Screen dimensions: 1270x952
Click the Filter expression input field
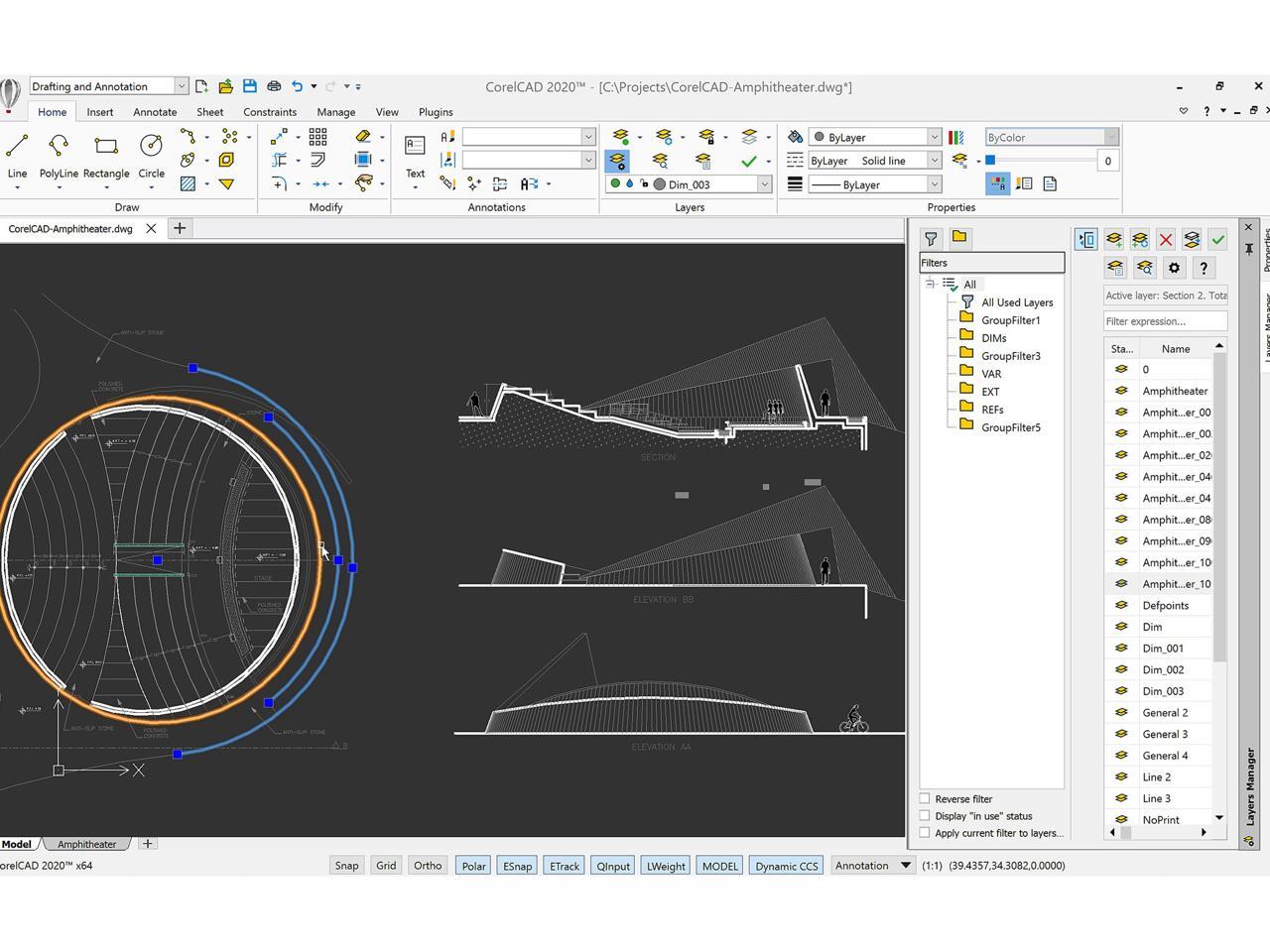[x=1166, y=321]
